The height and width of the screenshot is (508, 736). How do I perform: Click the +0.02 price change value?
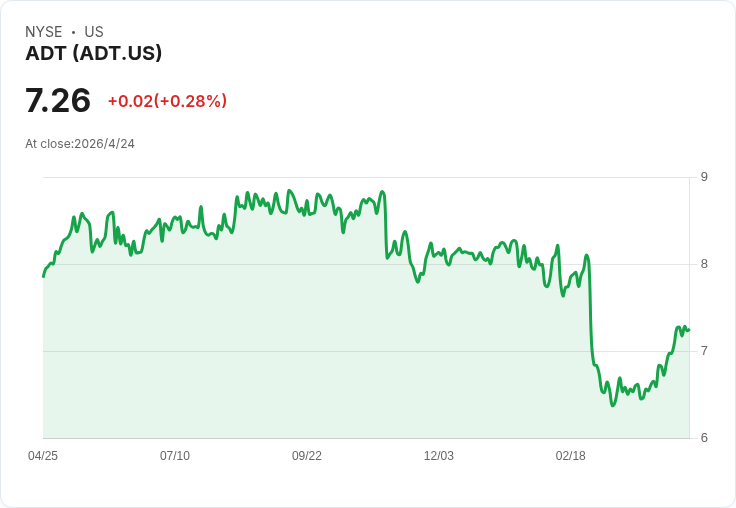tap(130, 101)
